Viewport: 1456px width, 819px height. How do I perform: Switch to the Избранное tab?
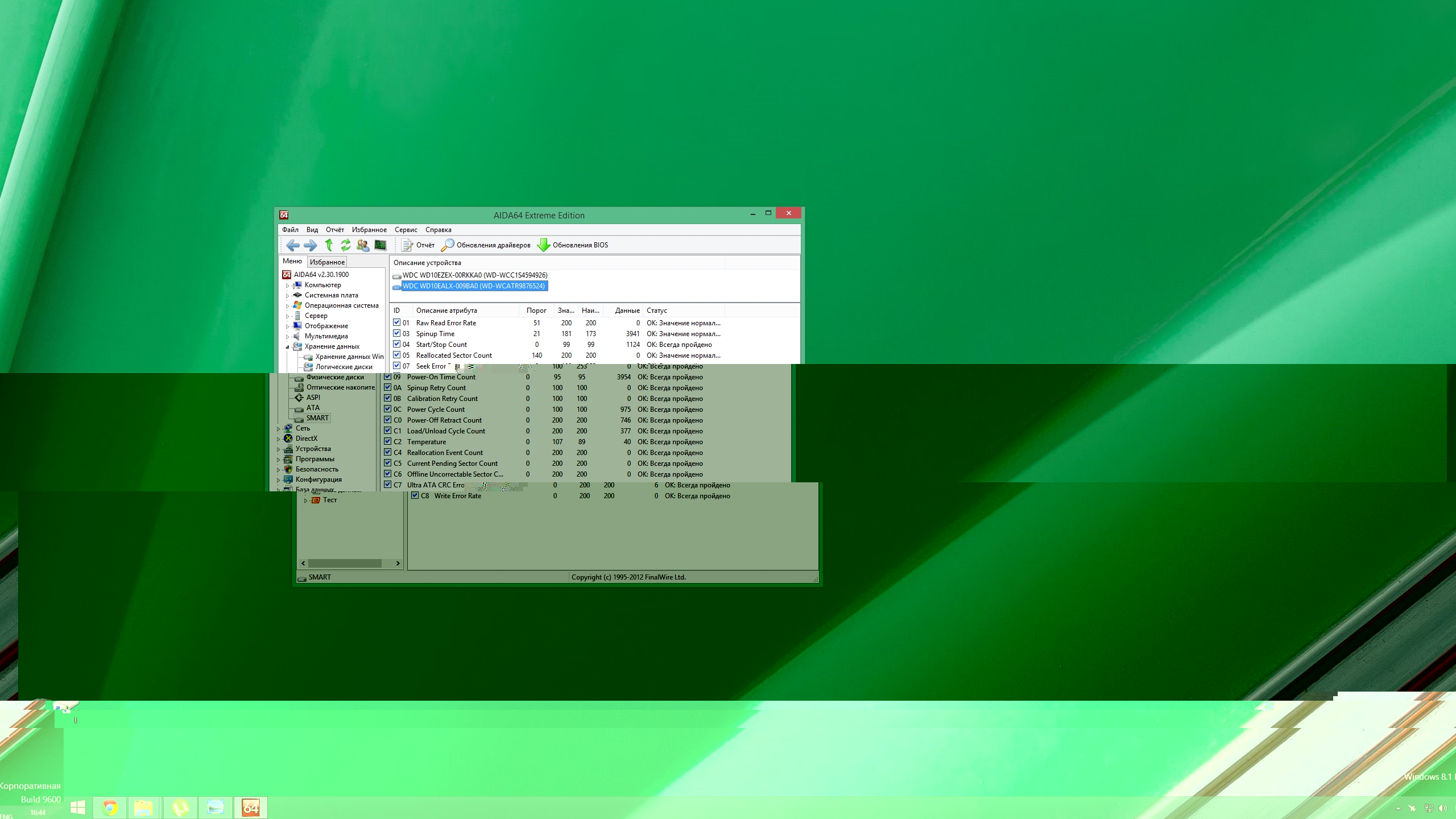coord(327,262)
